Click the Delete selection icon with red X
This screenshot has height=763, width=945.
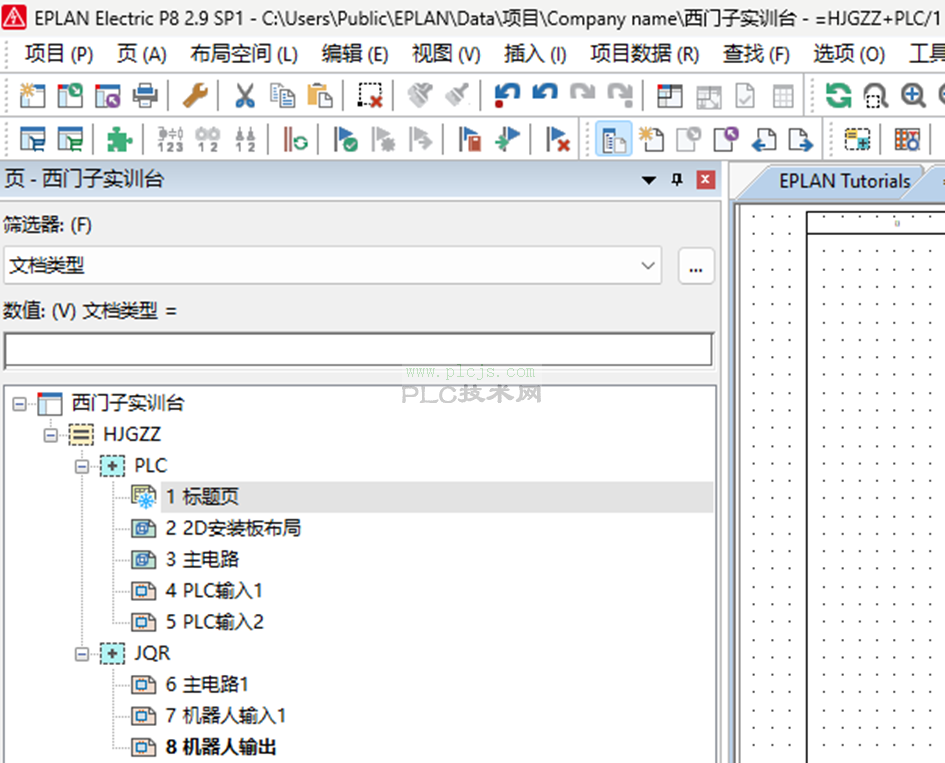pyautogui.click(x=369, y=96)
